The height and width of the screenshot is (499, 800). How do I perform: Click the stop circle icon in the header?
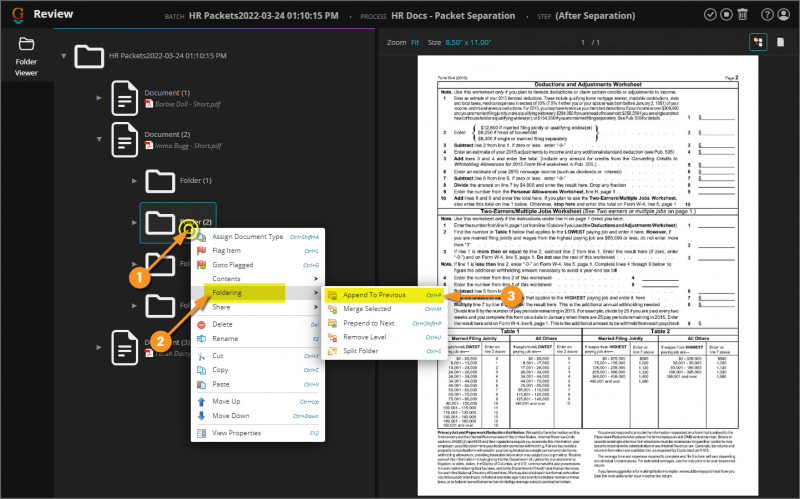point(726,14)
